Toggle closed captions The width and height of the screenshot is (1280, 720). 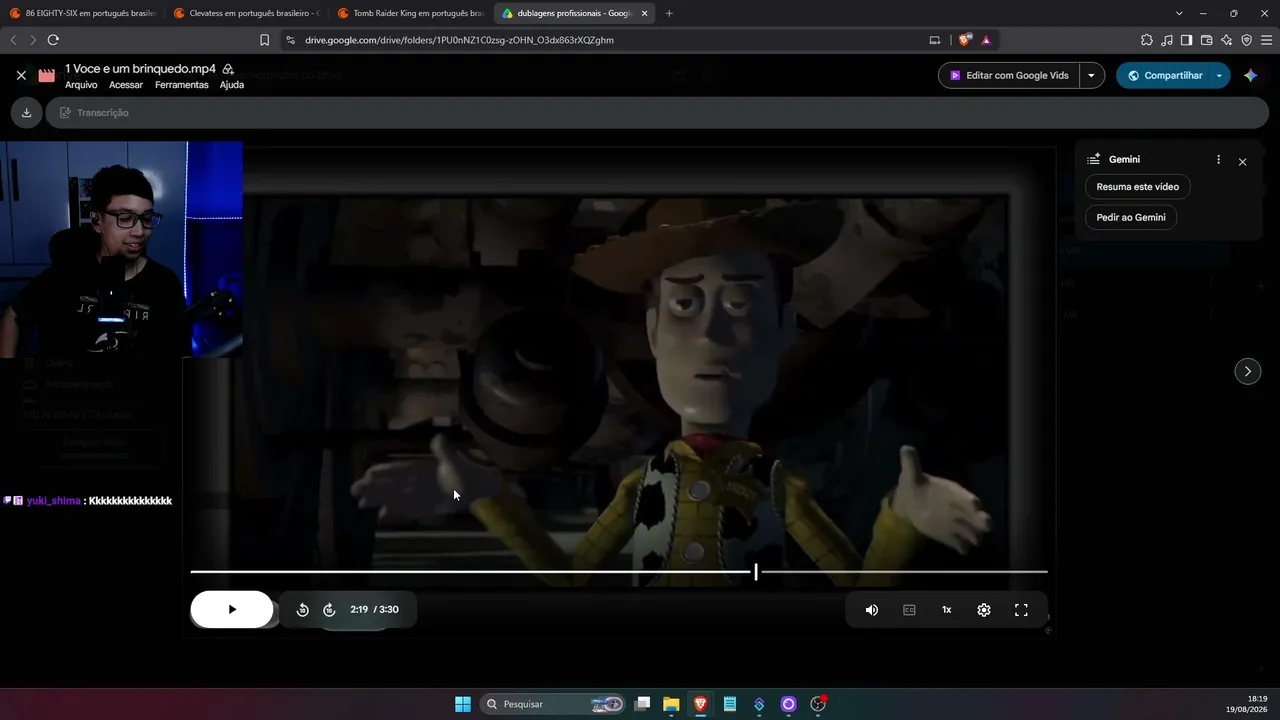coord(909,610)
